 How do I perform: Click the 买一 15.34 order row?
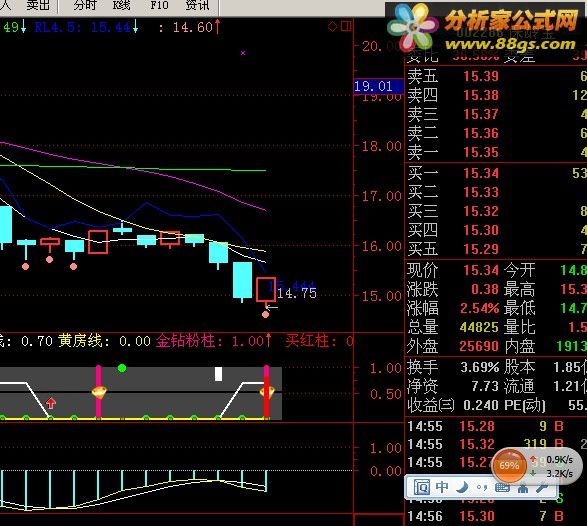tap(496, 173)
